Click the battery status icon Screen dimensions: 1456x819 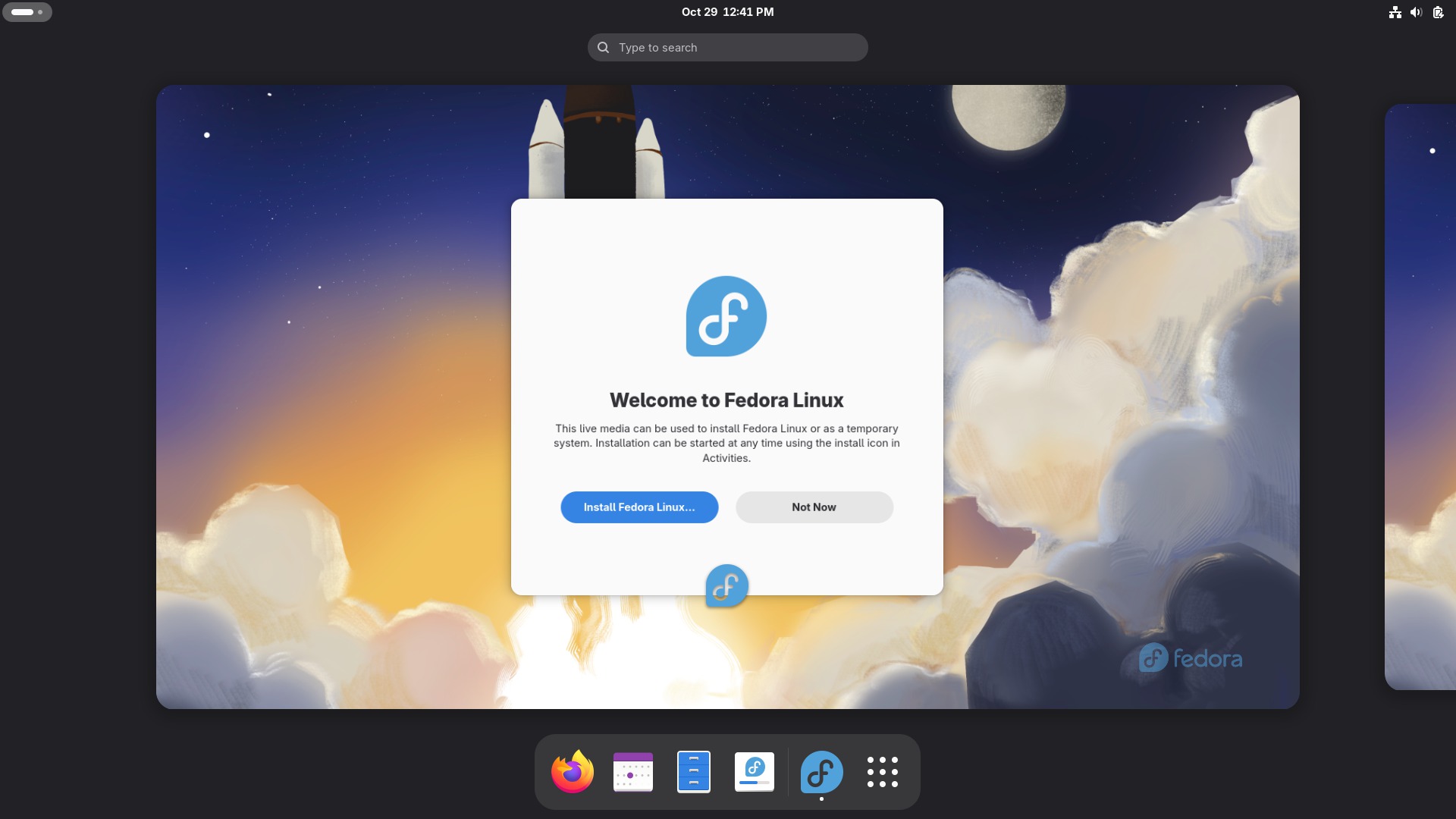(x=1438, y=12)
